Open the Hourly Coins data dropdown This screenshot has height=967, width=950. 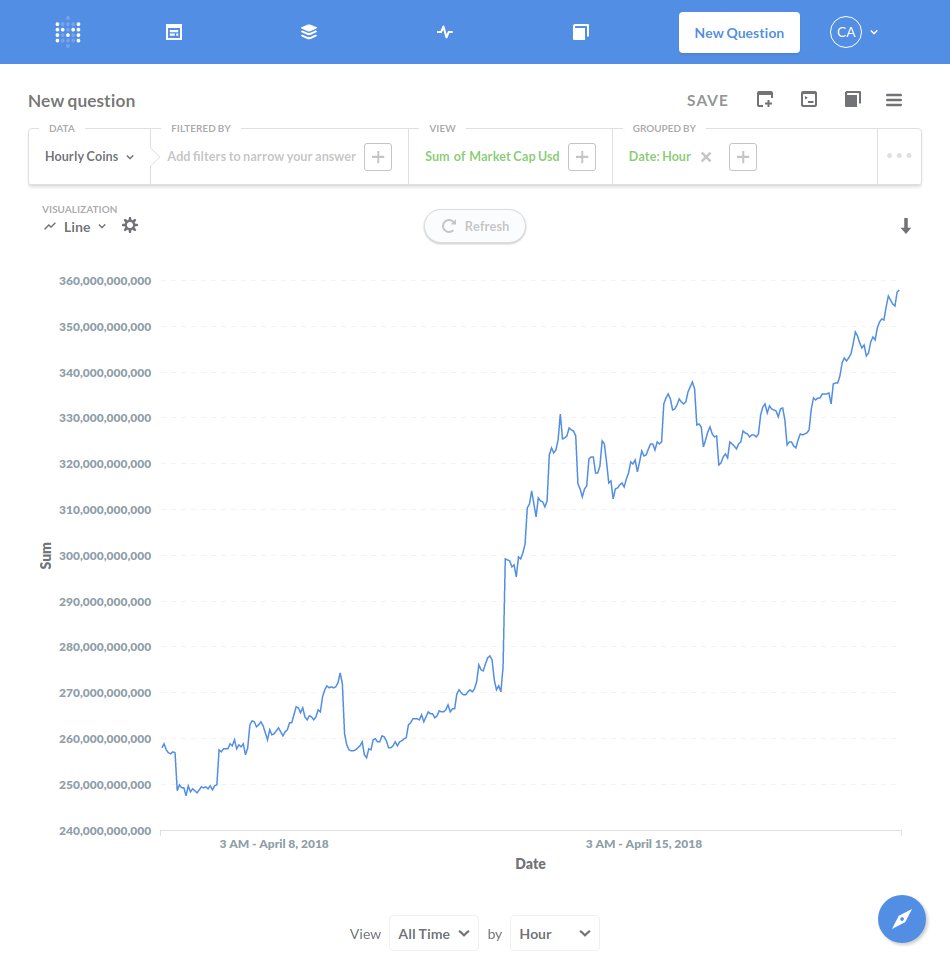coord(89,157)
